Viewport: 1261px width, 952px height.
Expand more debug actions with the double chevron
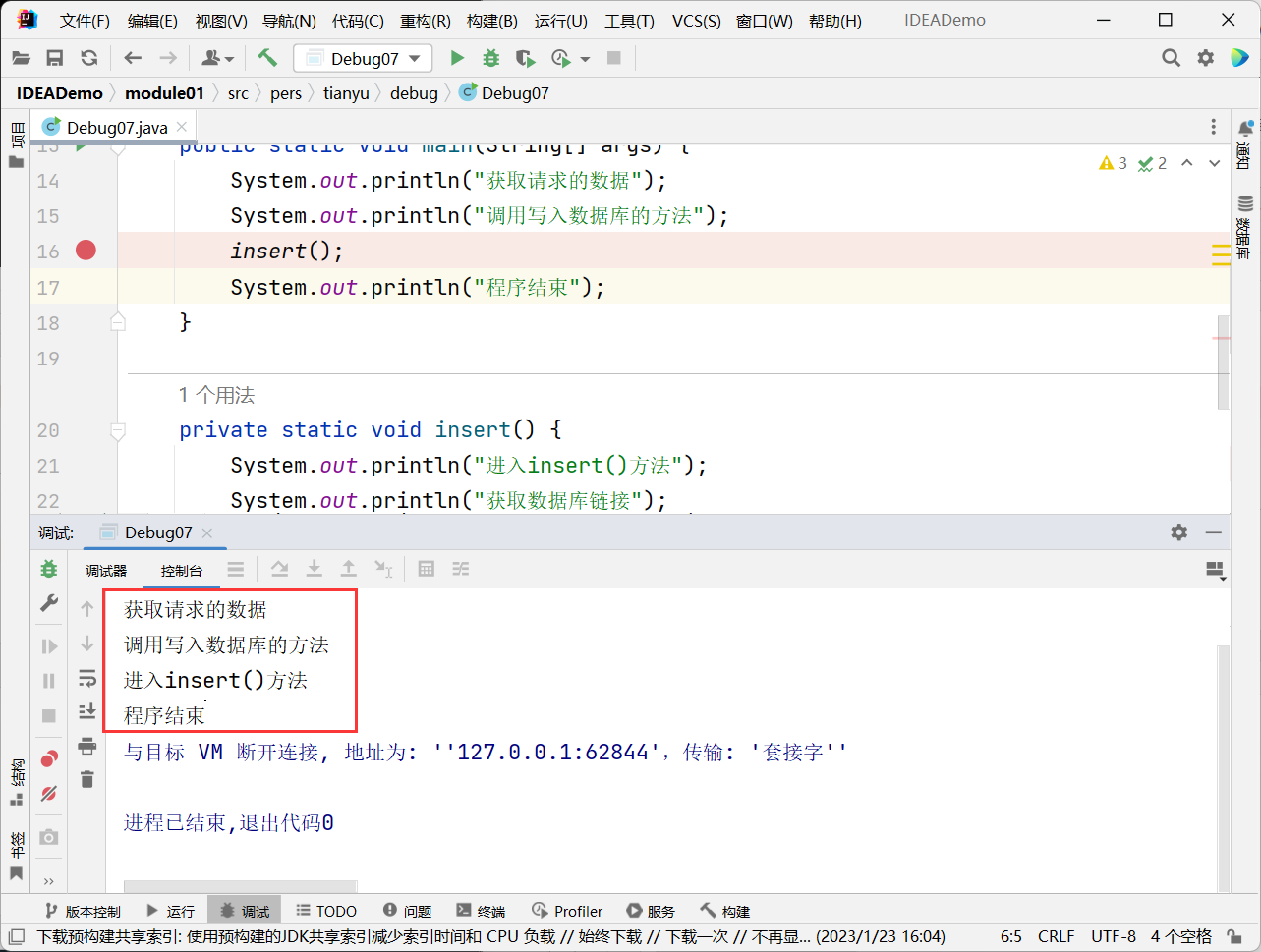click(48, 881)
